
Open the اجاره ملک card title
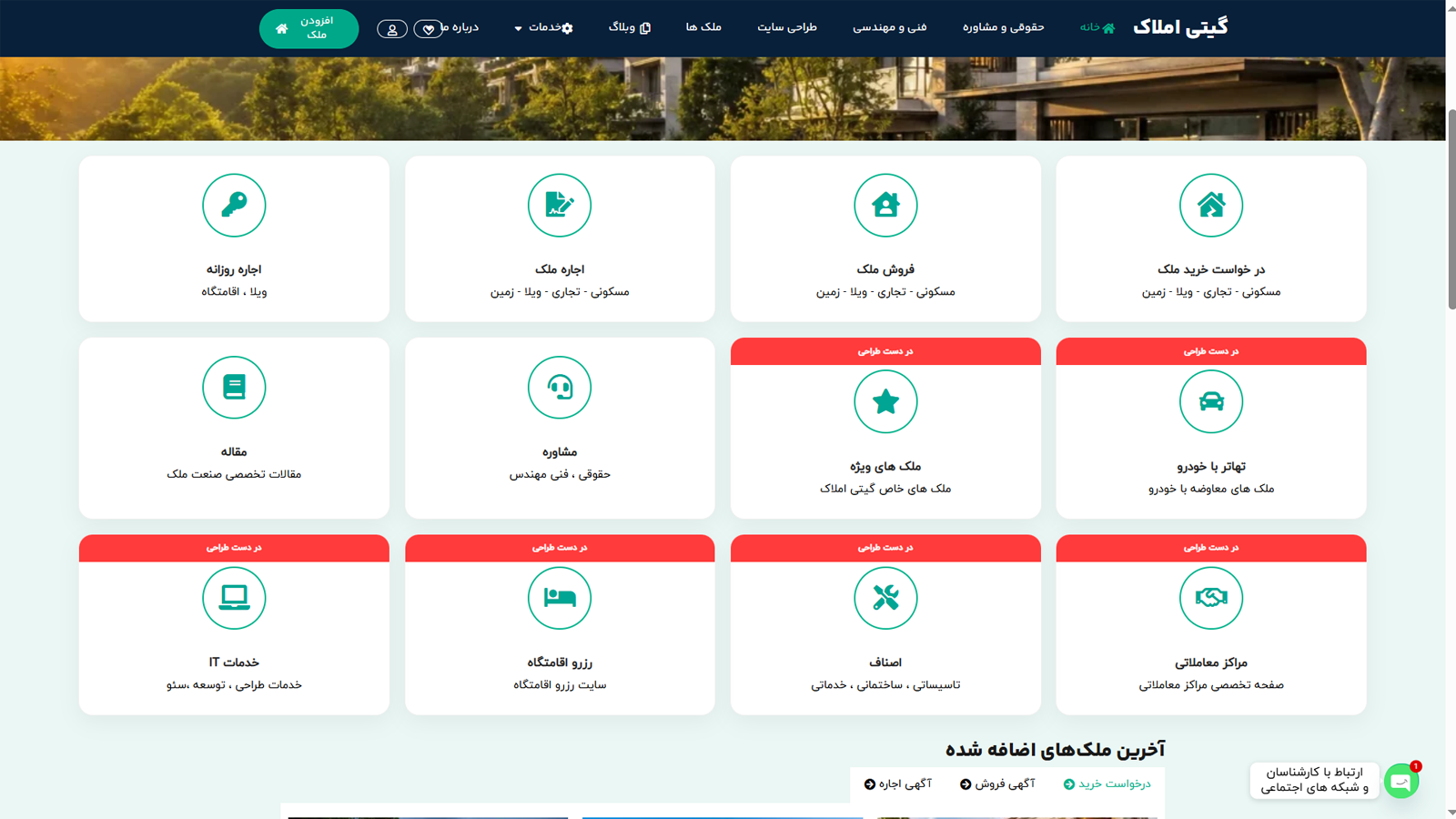click(560, 269)
